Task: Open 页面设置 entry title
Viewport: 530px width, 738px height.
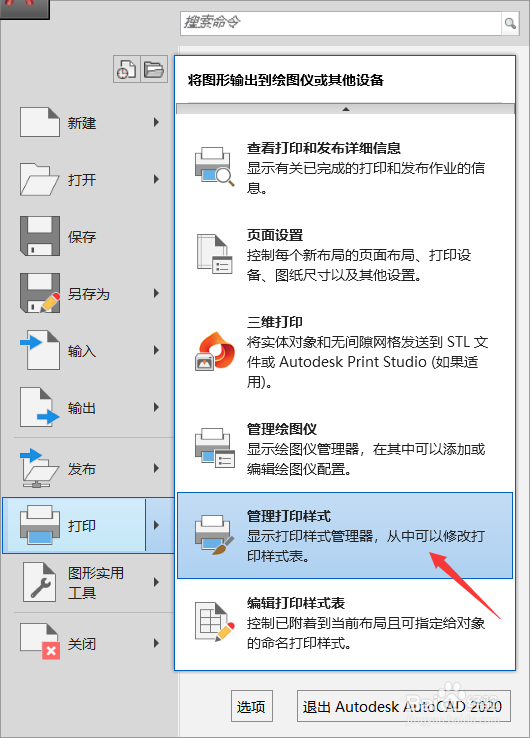Action: point(275,235)
